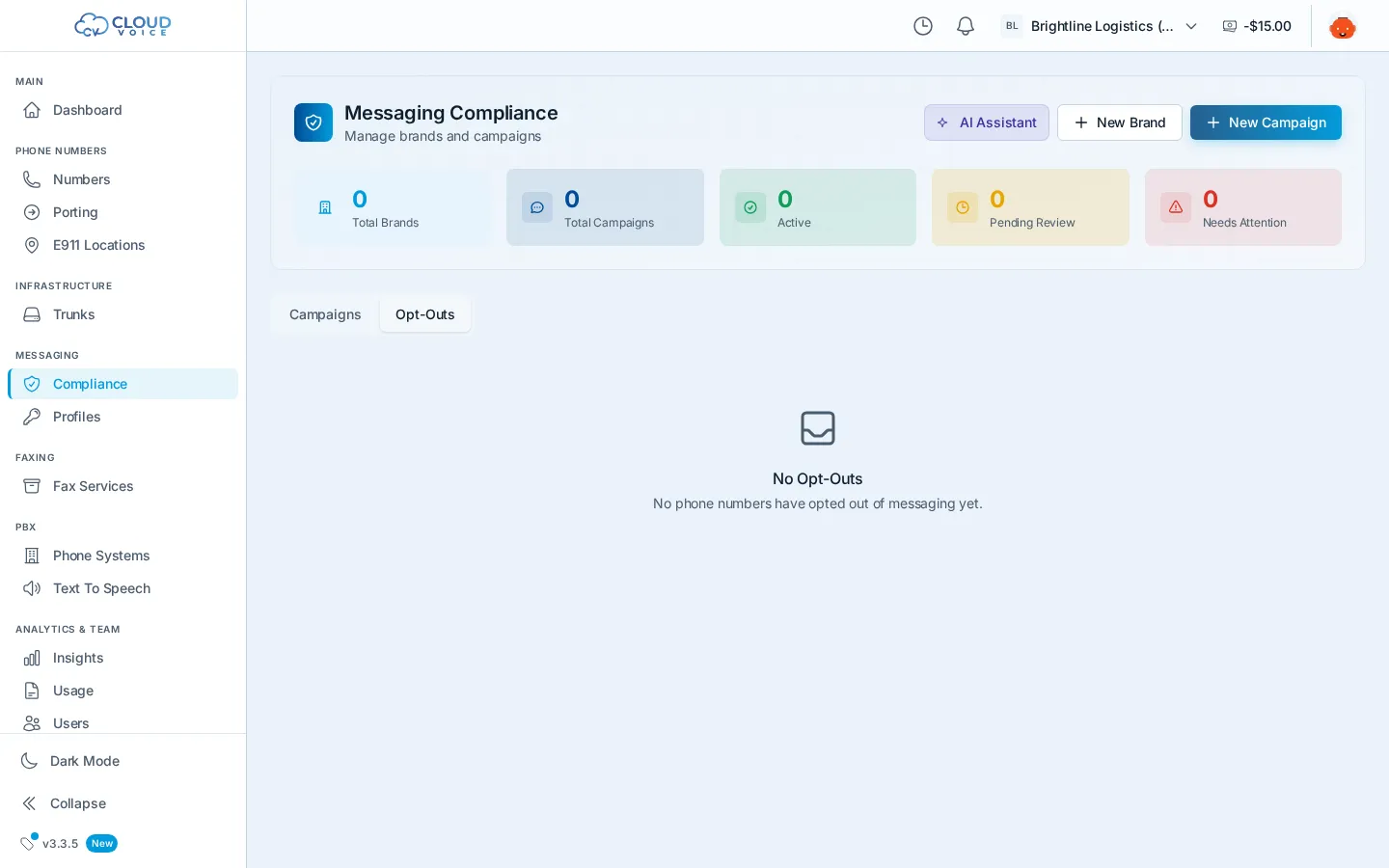Click the Dashboard home icon
1389x868 pixels.
(32, 110)
